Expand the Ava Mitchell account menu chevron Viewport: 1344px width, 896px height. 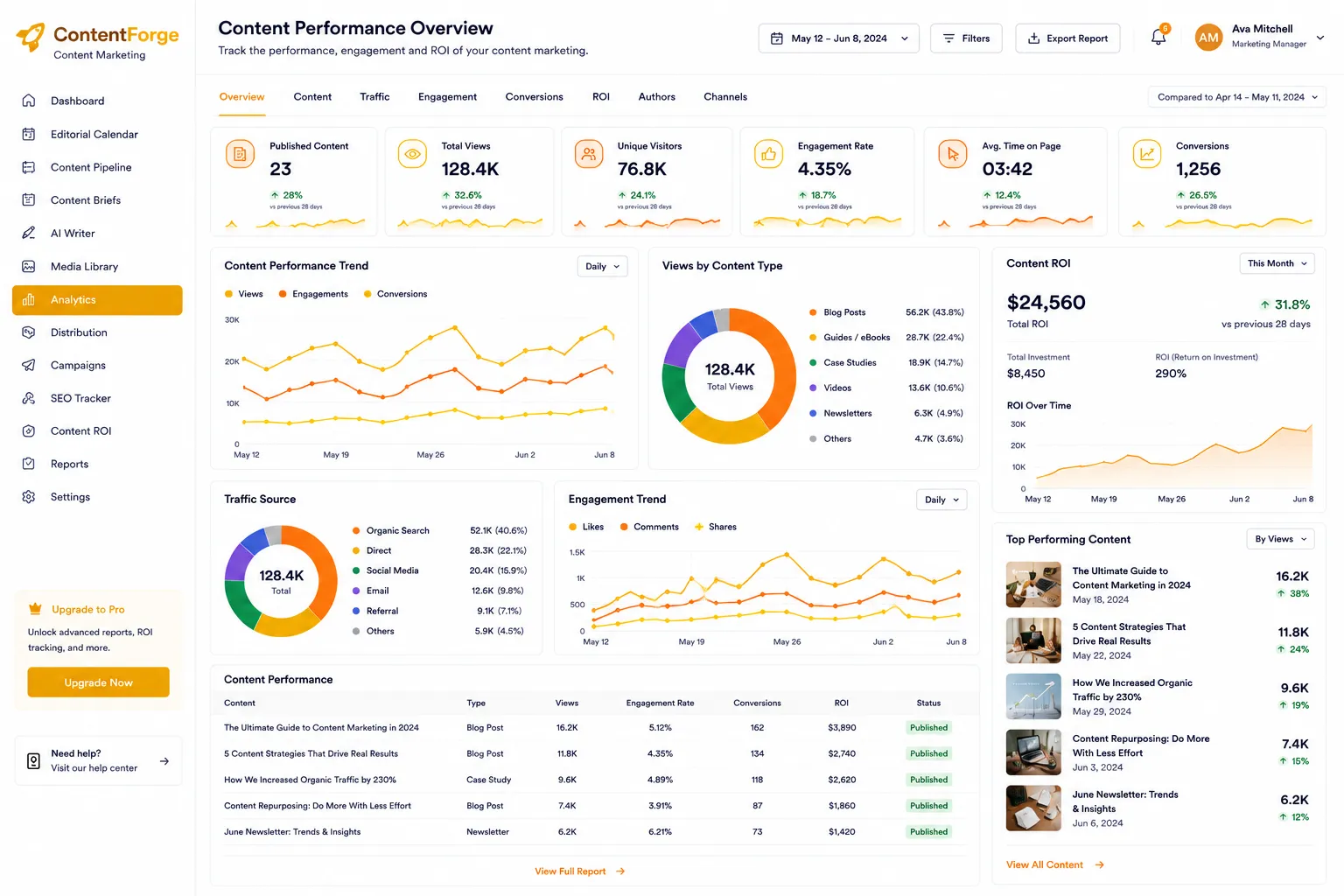[x=1320, y=38]
